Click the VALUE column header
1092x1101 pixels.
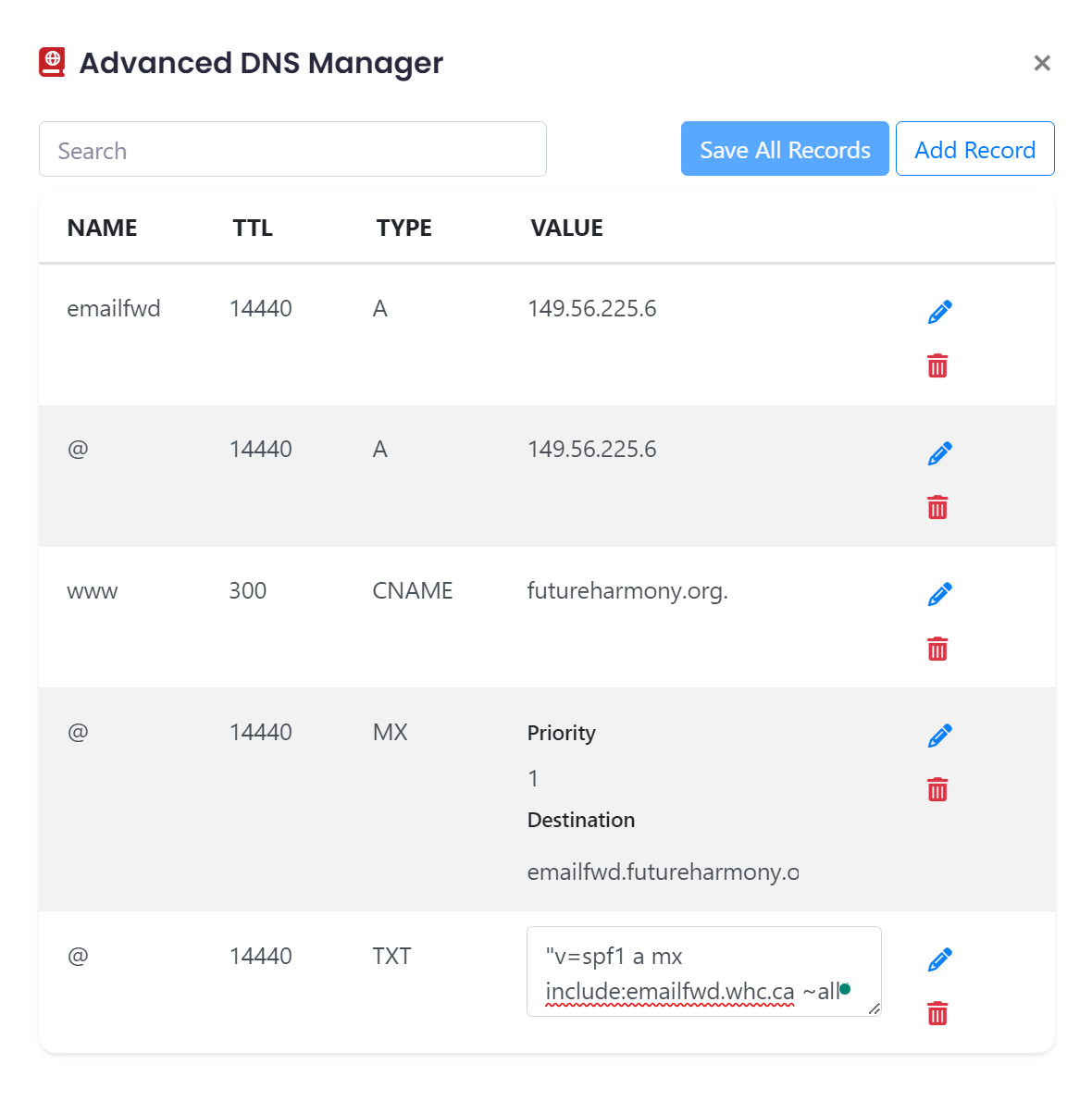pyautogui.click(x=566, y=229)
